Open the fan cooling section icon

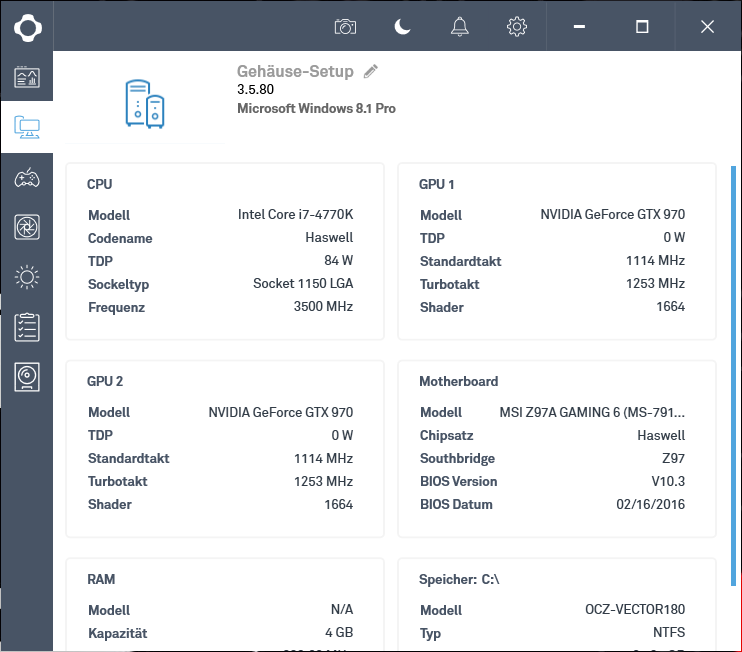point(27,227)
